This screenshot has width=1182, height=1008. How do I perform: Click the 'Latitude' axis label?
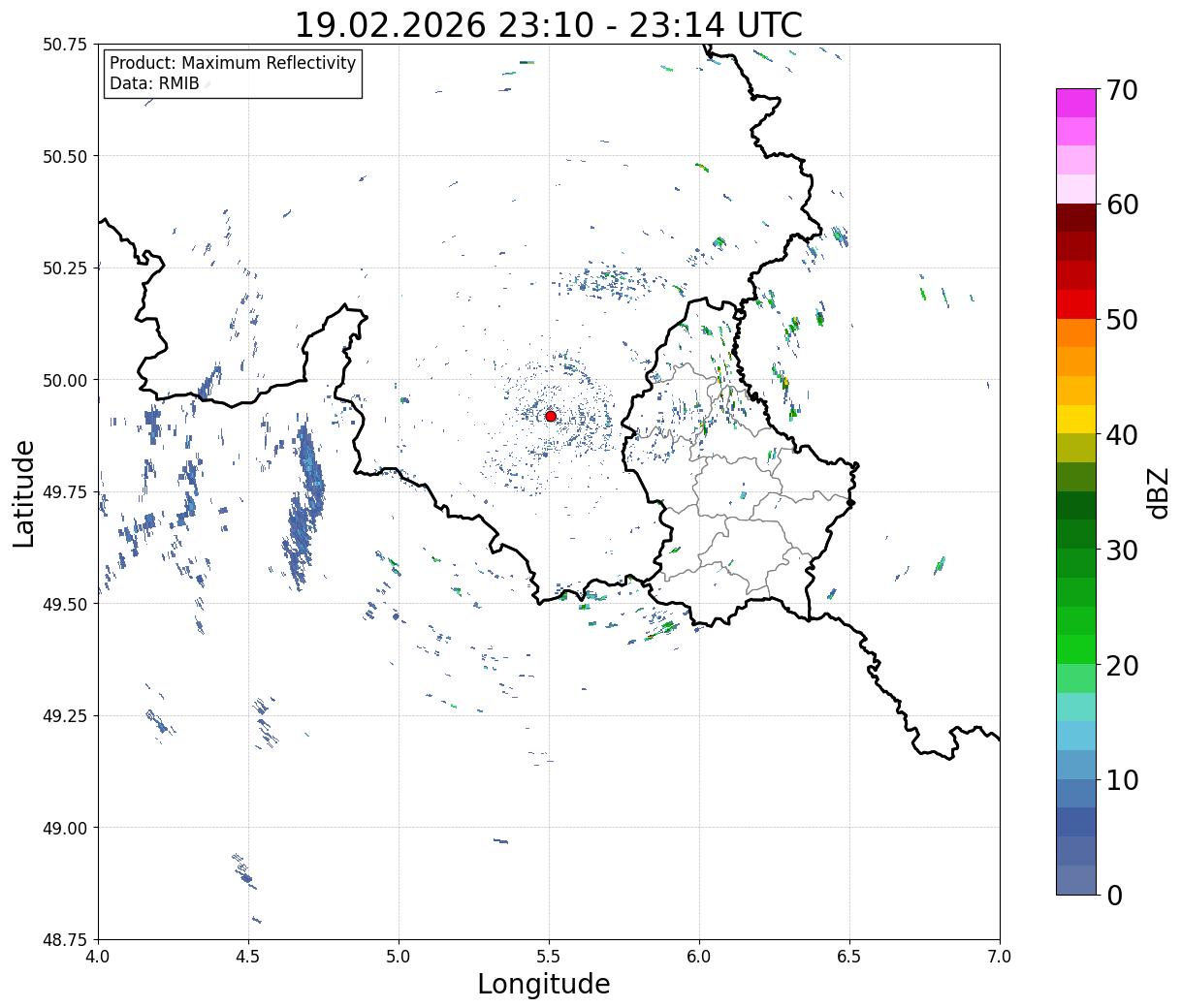click(x=24, y=492)
